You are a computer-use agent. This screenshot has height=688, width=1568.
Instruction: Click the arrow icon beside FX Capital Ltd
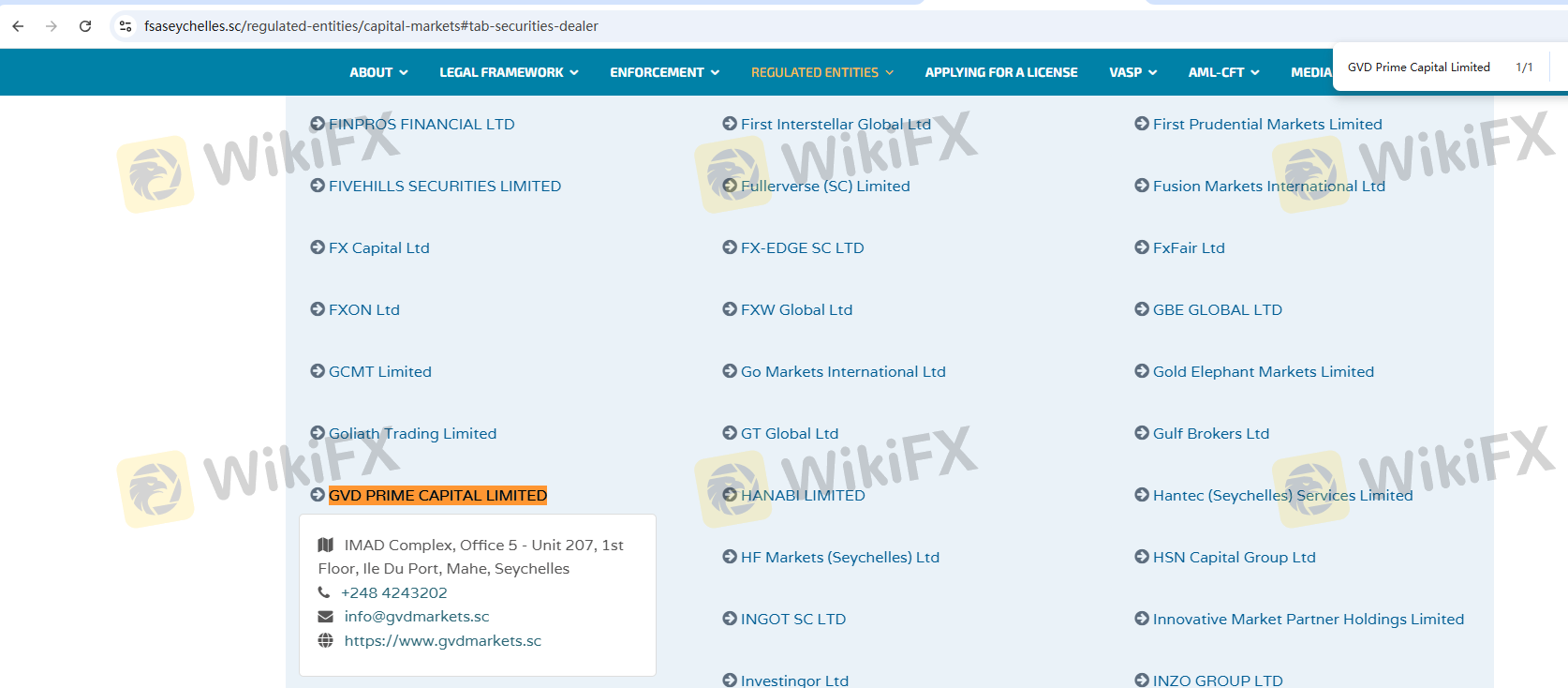(x=318, y=247)
